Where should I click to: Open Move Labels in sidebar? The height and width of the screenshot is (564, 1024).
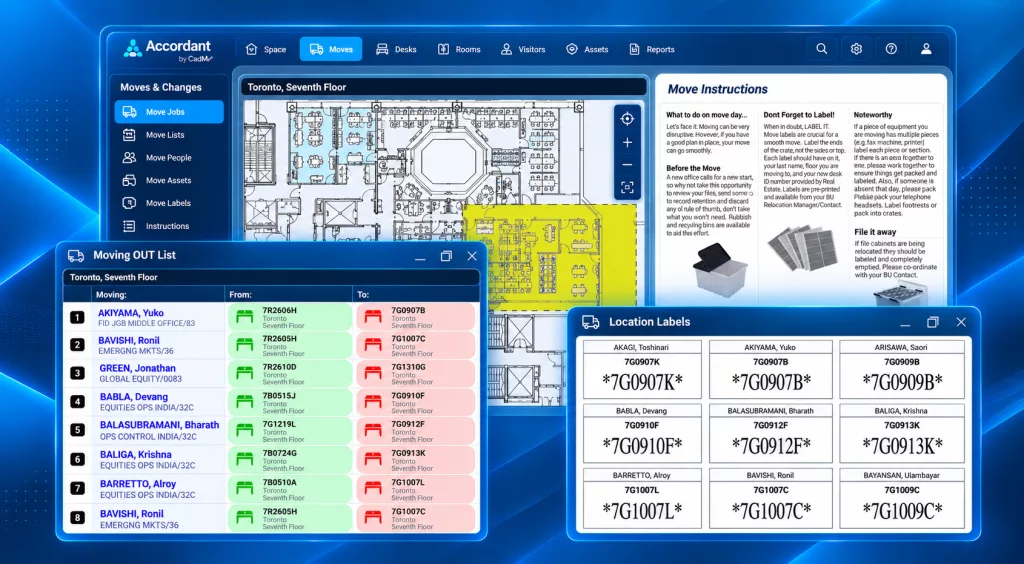169,203
